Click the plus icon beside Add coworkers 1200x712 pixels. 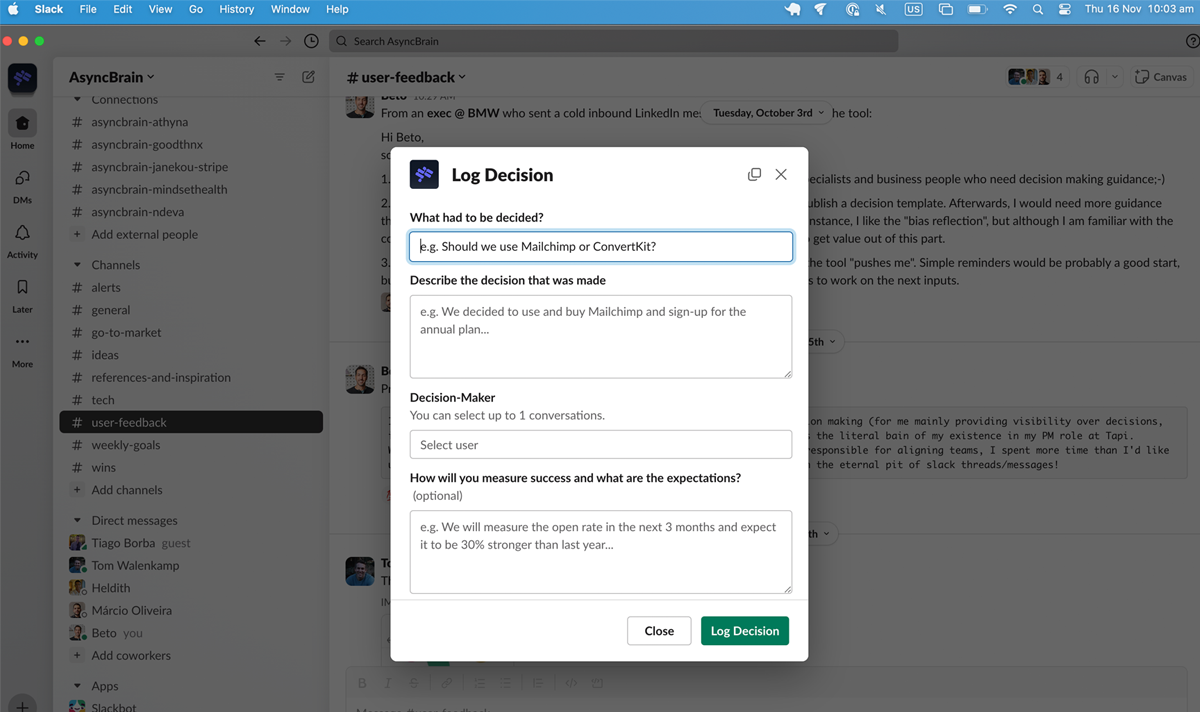[x=77, y=655]
